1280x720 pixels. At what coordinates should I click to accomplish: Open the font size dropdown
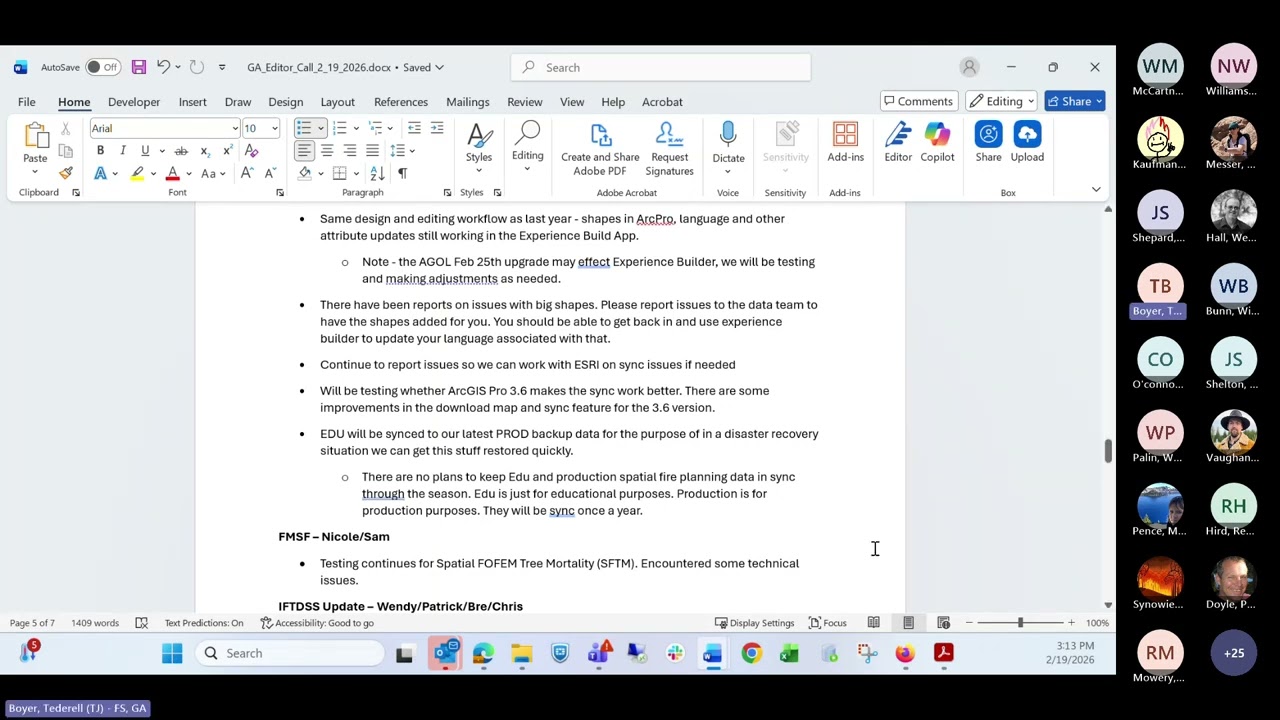274,128
